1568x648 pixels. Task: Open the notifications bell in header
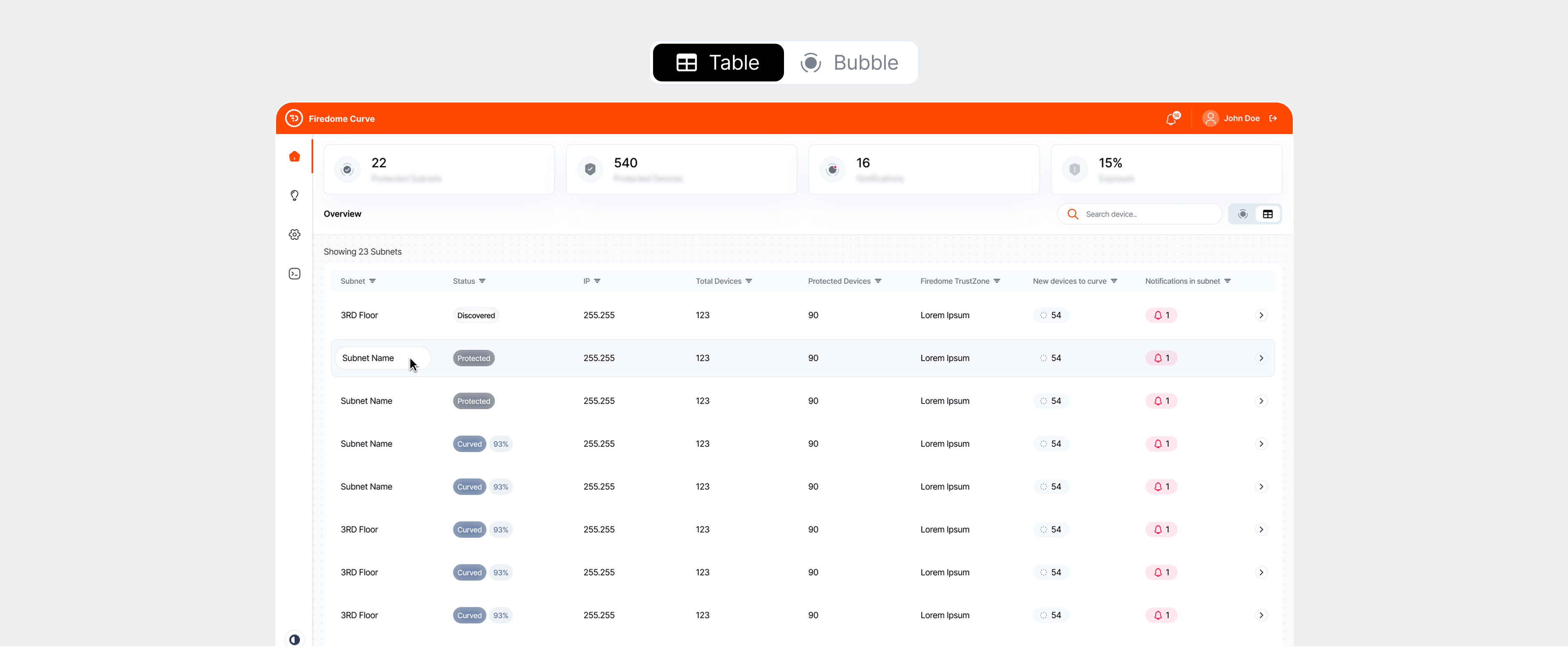click(x=1172, y=119)
